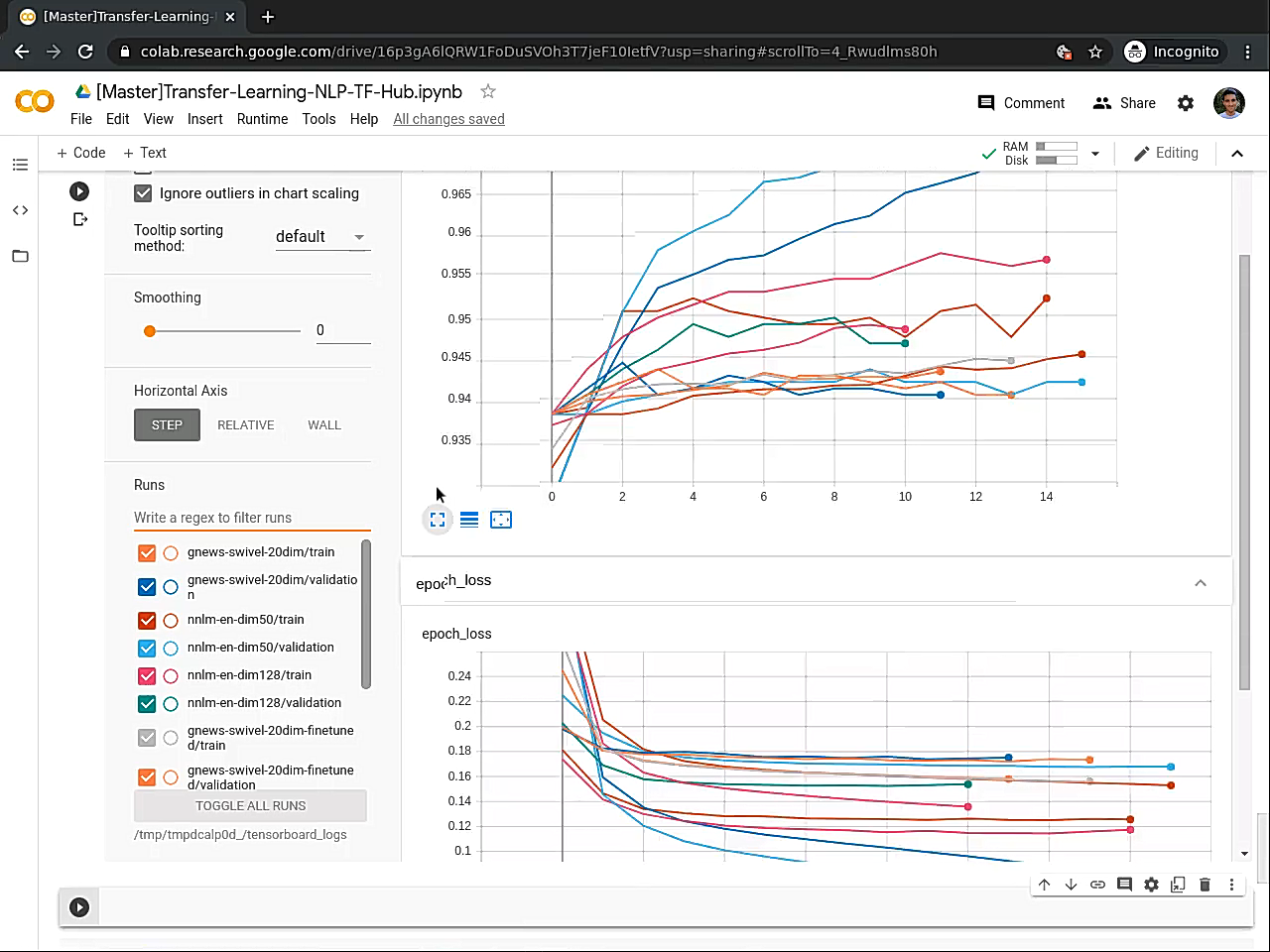Click TOGGLE ALL RUNS button
Viewport: 1270px width, 952px height.
click(x=250, y=806)
